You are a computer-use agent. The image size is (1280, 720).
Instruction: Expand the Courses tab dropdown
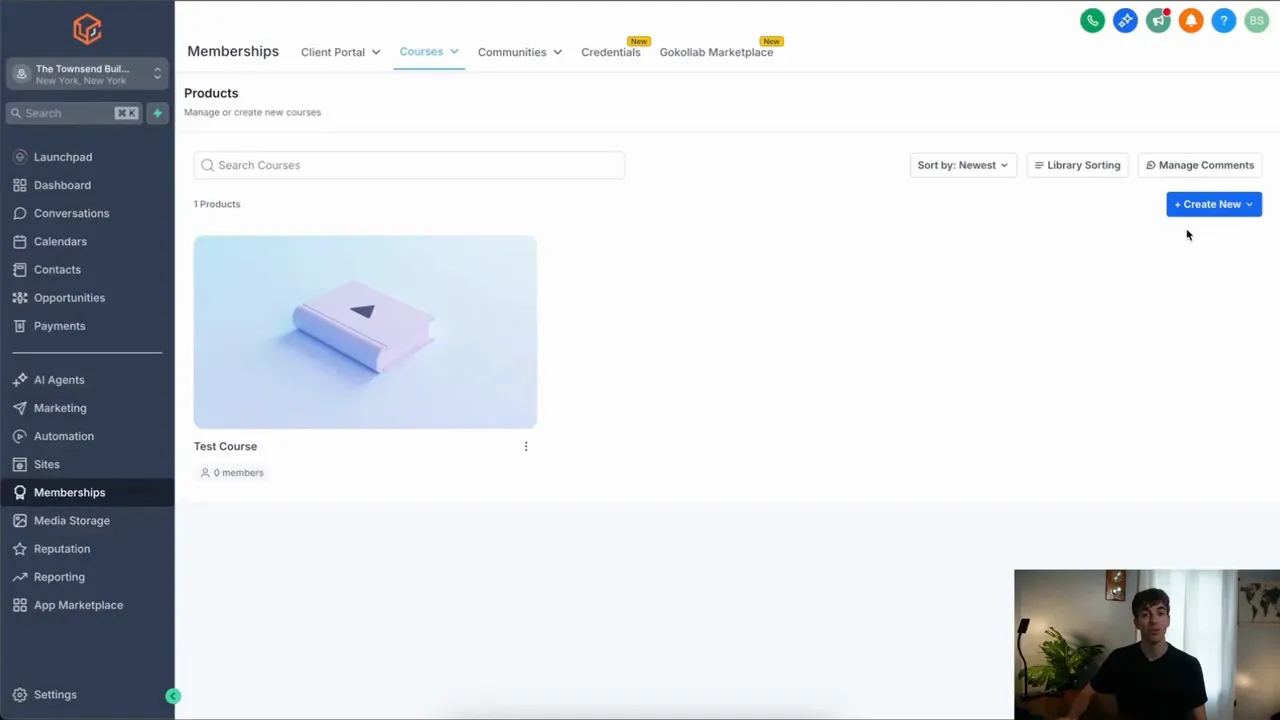pos(429,52)
